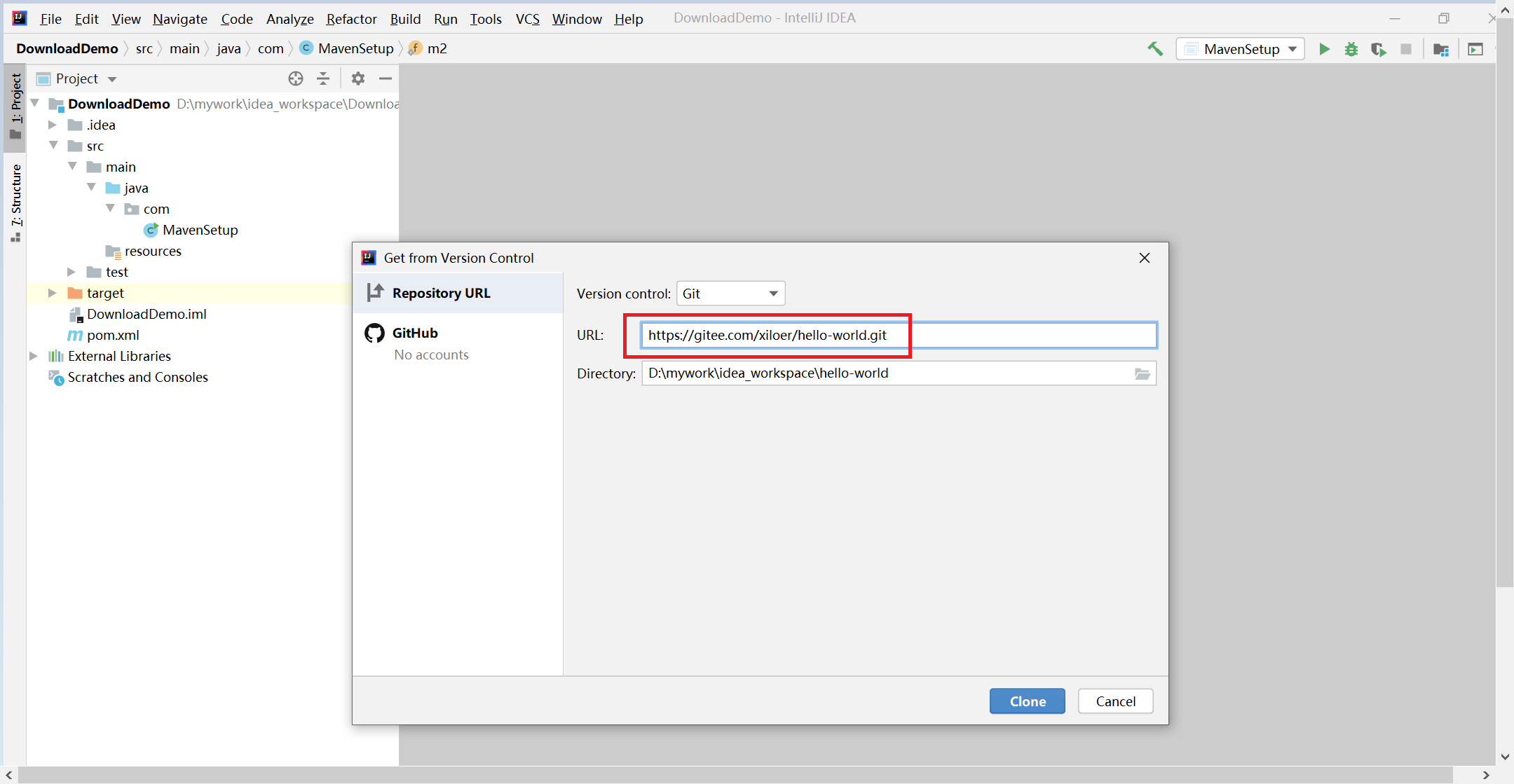Click the Build project hammer icon

tap(1155, 49)
